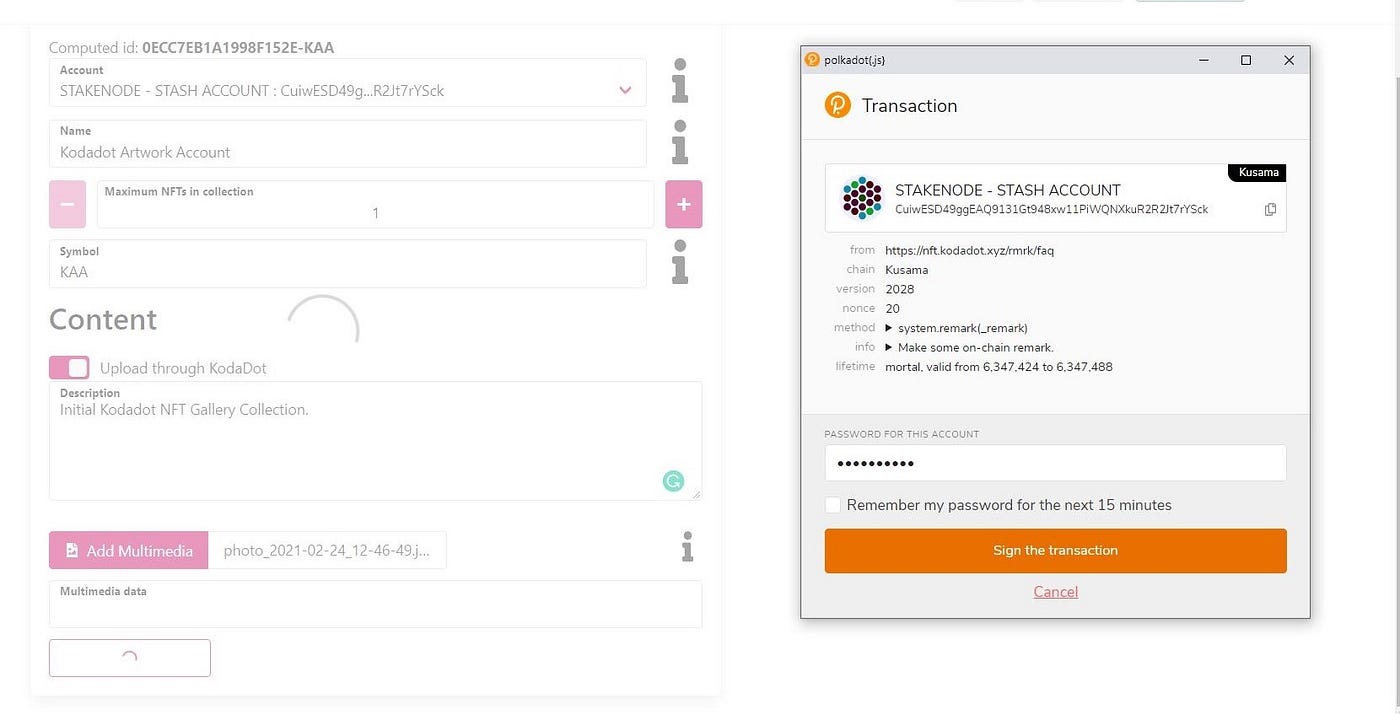The width and height of the screenshot is (1400, 714).
Task: Click the Grammarly icon in Description box
Action: (673, 481)
